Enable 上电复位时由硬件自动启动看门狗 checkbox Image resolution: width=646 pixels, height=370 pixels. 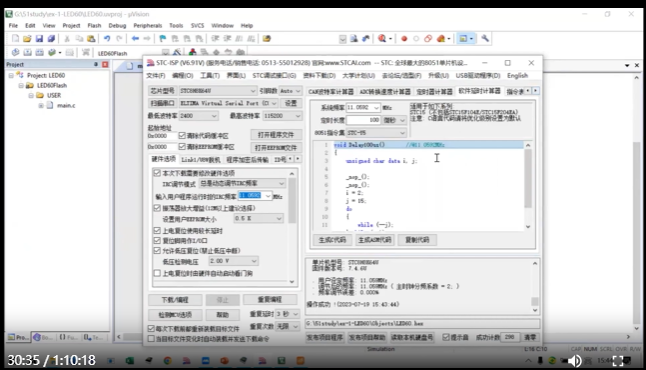tap(157, 273)
